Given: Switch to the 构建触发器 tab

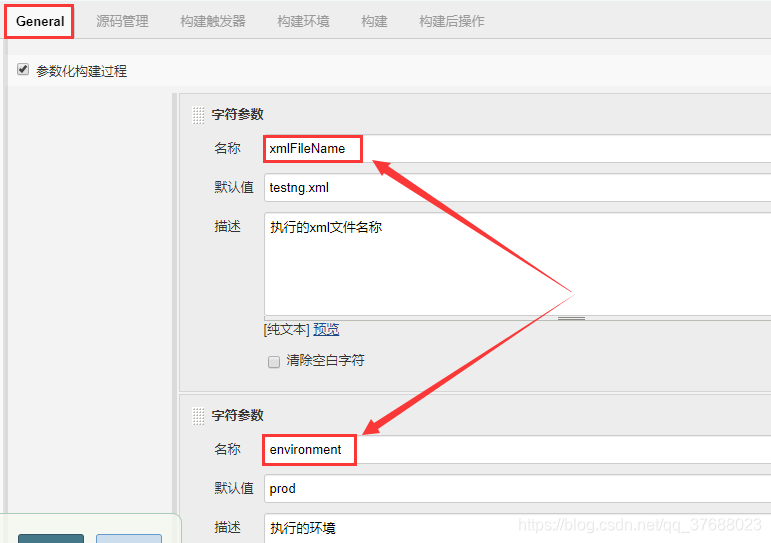Looking at the screenshot, I should coord(212,21).
